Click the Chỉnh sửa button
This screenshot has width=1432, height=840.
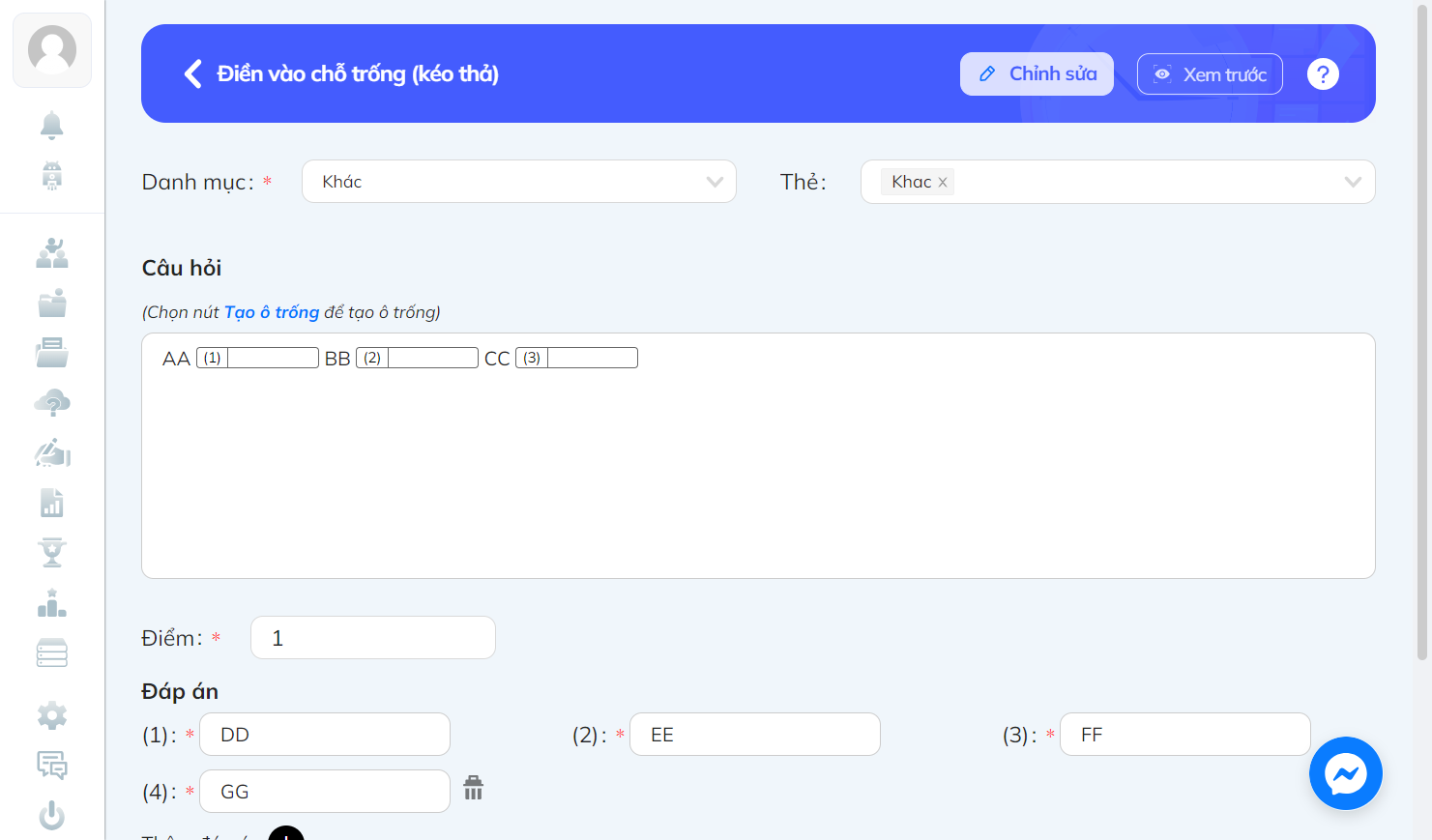[1037, 73]
